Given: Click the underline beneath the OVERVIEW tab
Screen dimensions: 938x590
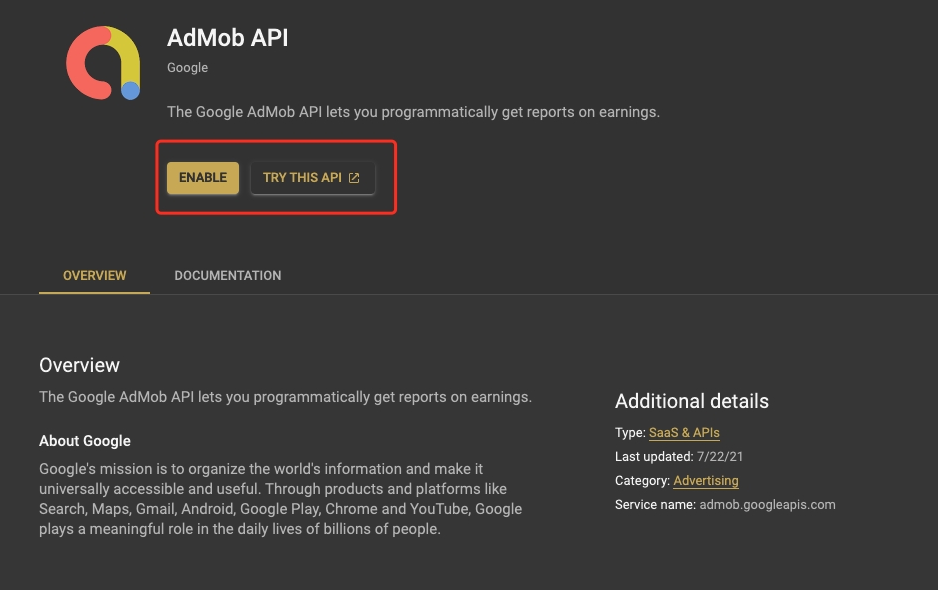Looking at the screenshot, I should click(94, 293).
